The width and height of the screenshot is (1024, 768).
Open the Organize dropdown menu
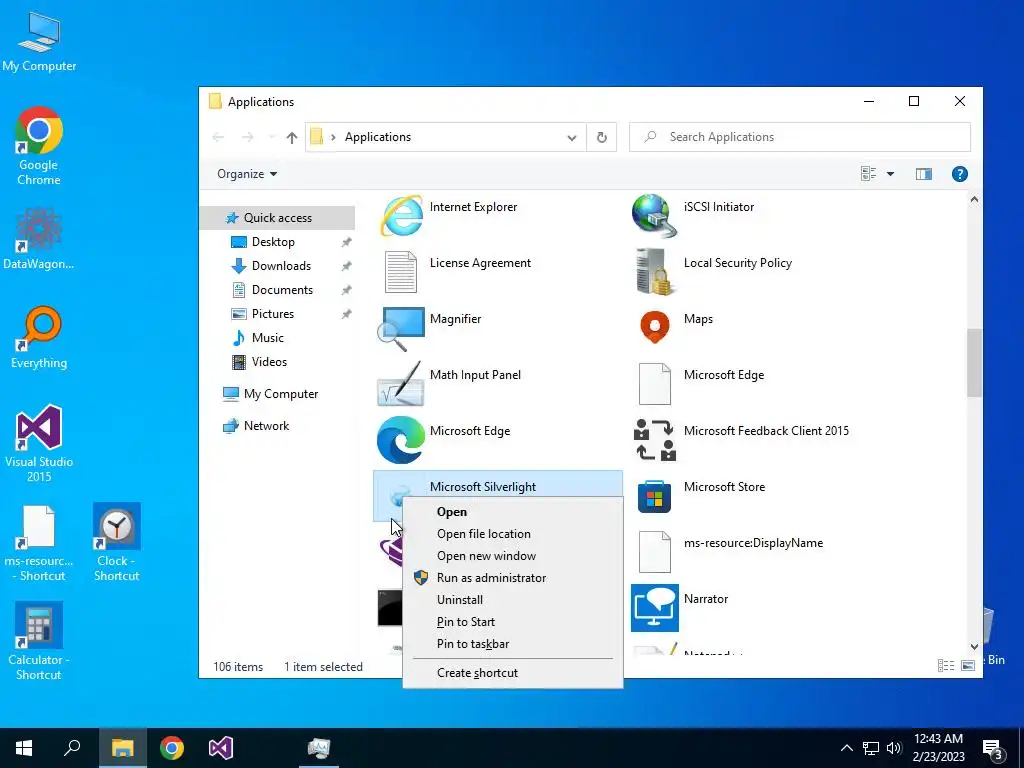[x=247, y=174]
